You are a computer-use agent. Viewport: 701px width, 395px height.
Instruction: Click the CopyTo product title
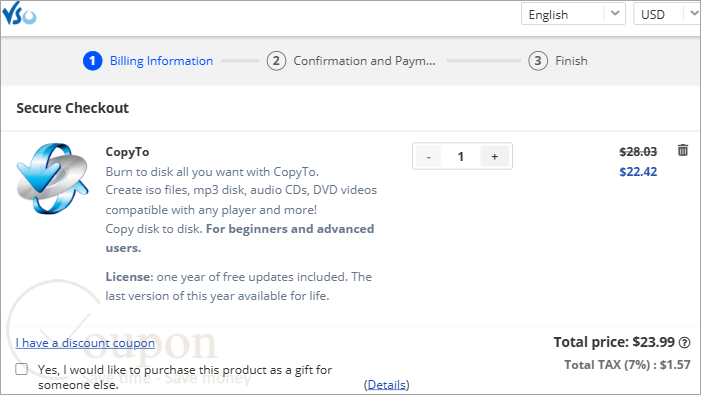(x=127, y=152)
